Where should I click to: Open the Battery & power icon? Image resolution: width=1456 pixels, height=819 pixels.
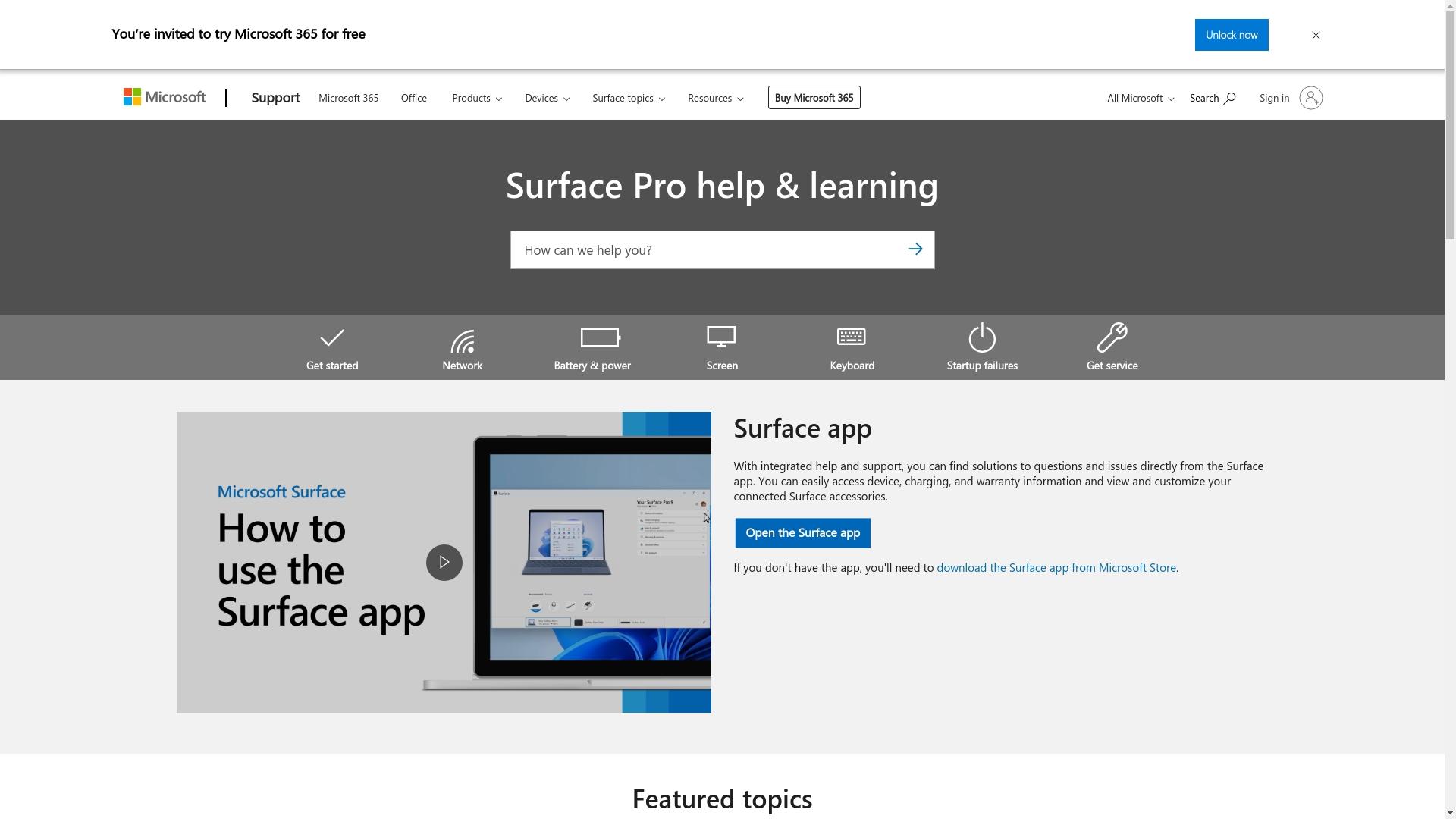click(x=600, y=337)
